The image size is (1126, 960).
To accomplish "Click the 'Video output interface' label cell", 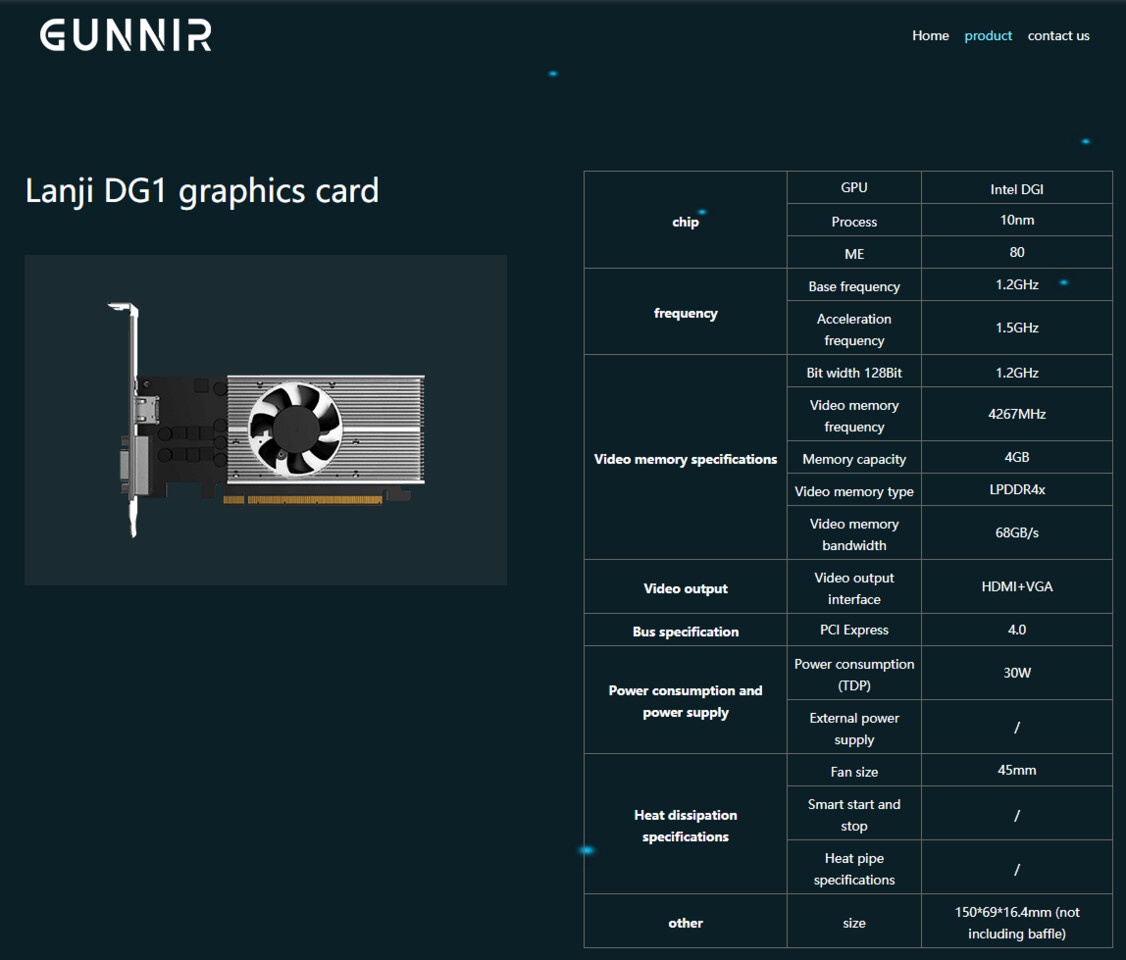I will tap(854, 587).
